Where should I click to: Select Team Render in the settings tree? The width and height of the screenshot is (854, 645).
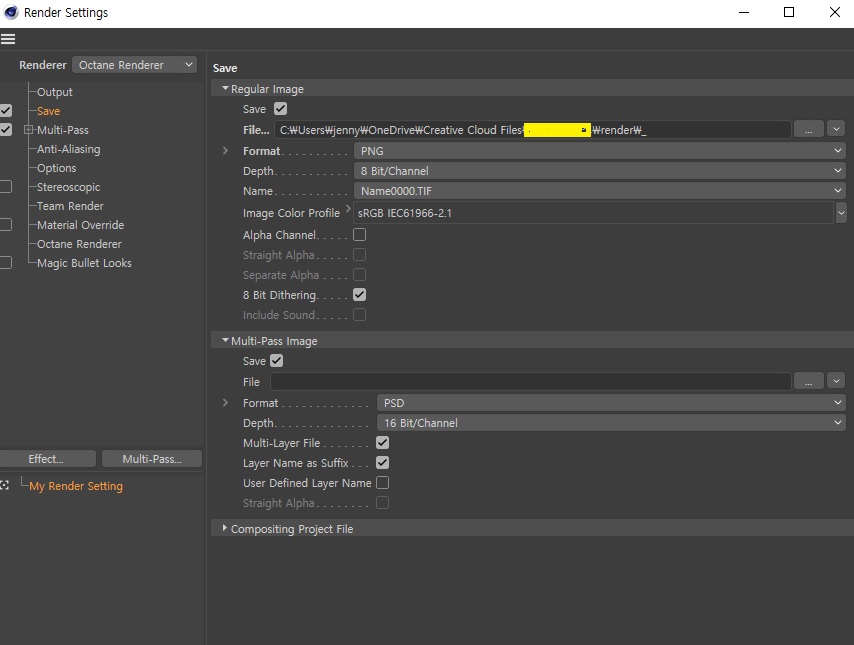(70, 206)
